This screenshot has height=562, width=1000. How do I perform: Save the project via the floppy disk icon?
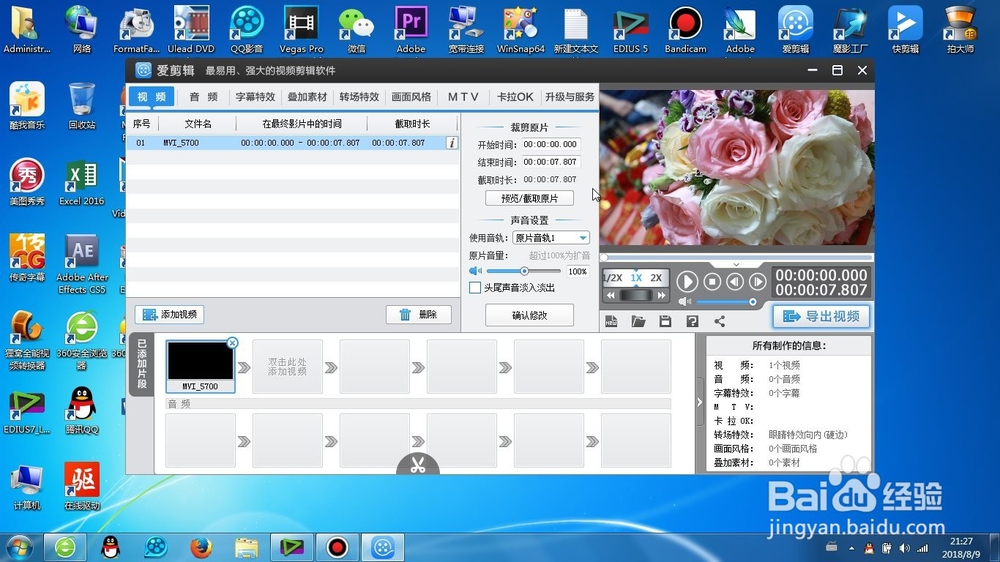pyautogui.click(x=665, y=321)
